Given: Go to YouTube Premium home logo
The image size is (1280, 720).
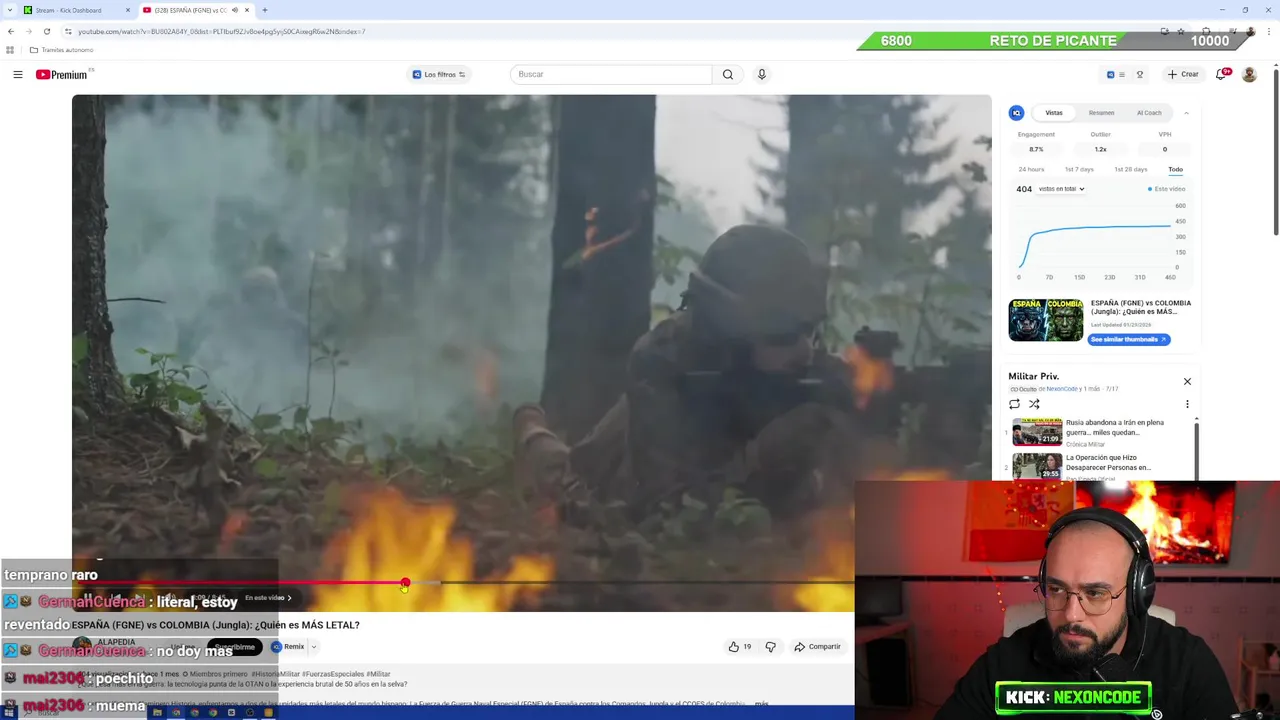Looking at the screenshot, I should [x=62, y=74].
